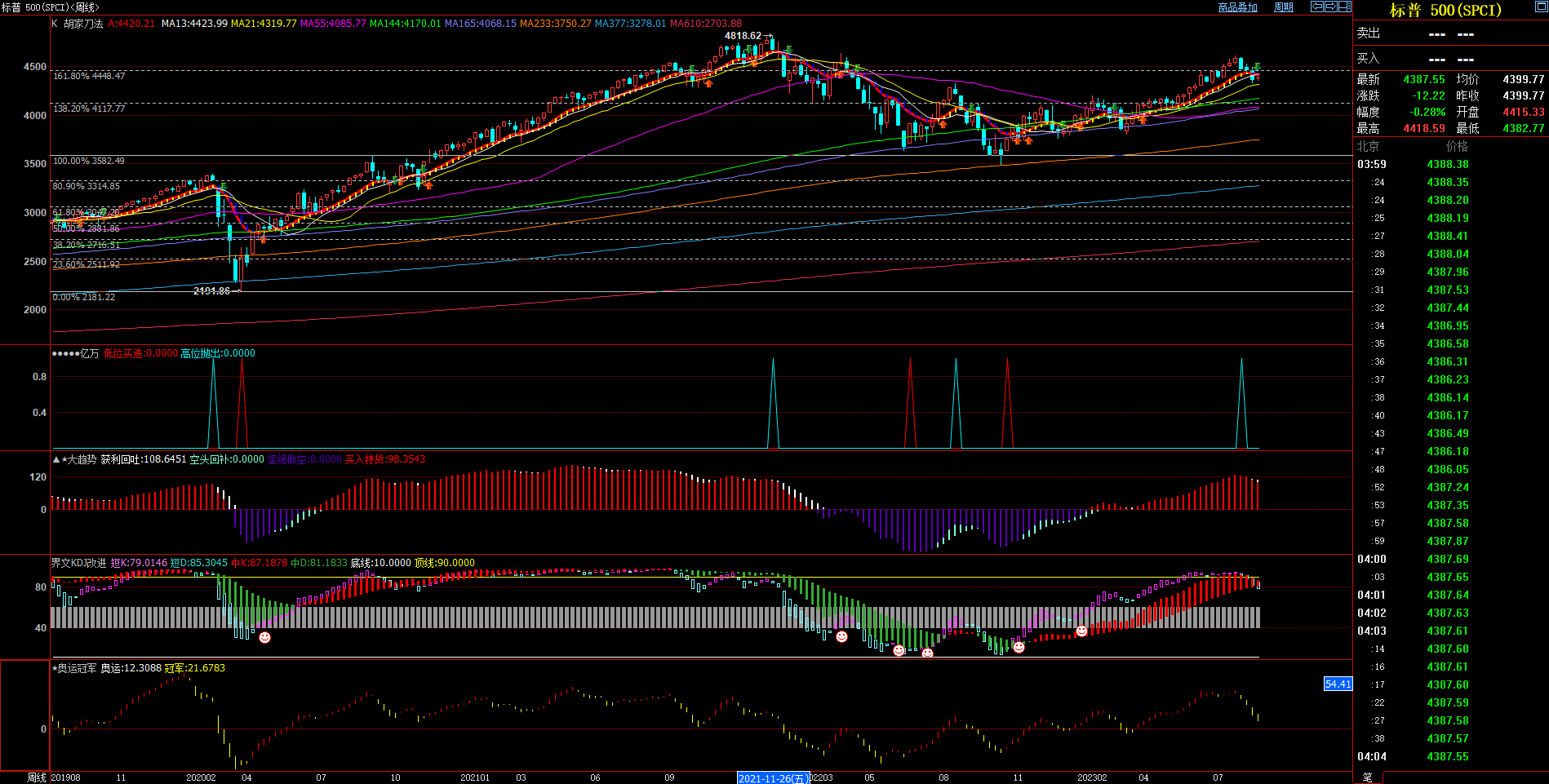Open the 商品叠加 overlay link
This screenshot has width=1549, height=784.
1237,7
